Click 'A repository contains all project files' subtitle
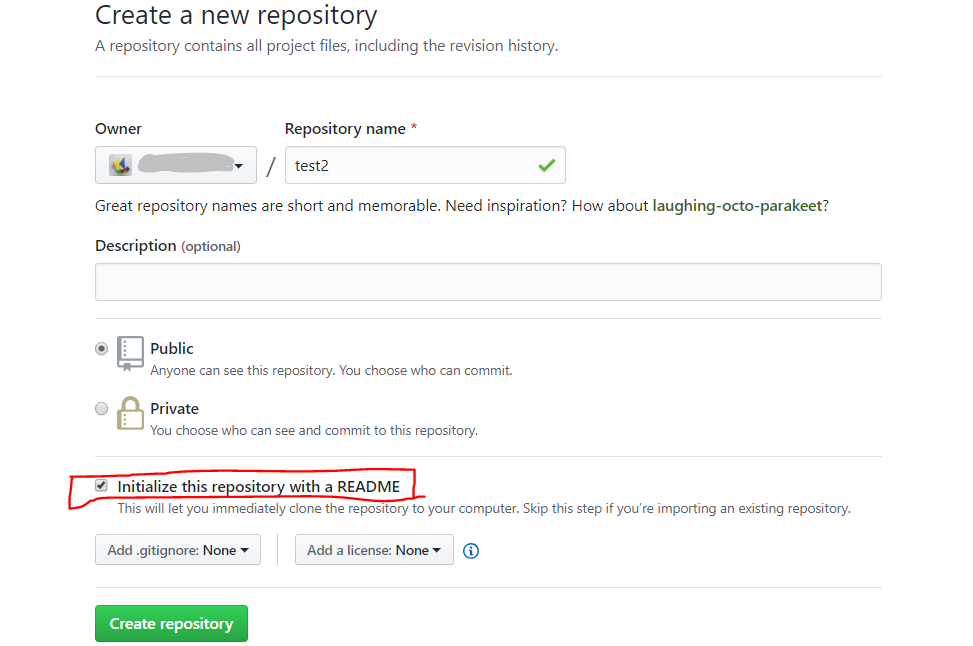973x646 pixels. pyautogui.click(x=326, y=46)
